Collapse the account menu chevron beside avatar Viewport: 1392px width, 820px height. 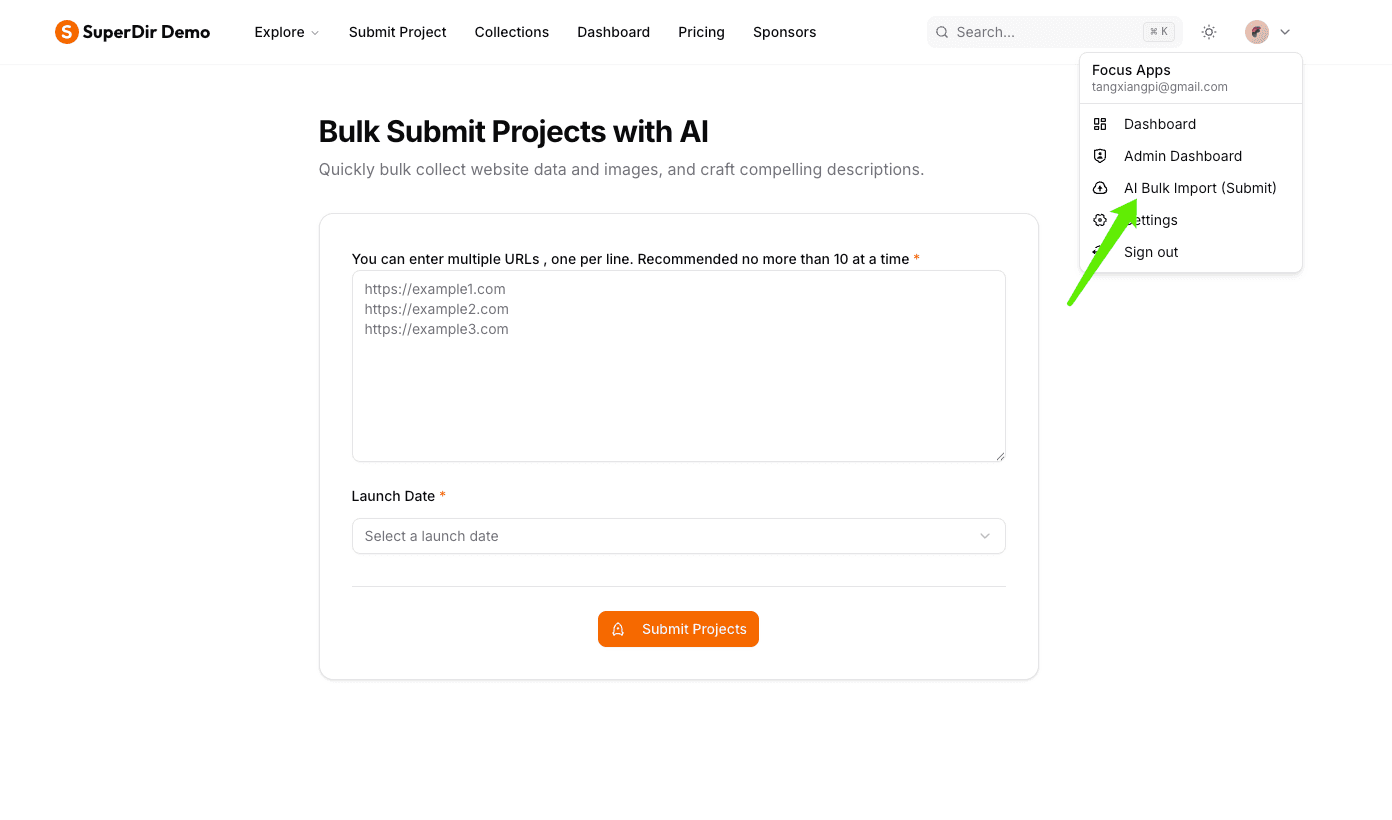point(1285,32)
